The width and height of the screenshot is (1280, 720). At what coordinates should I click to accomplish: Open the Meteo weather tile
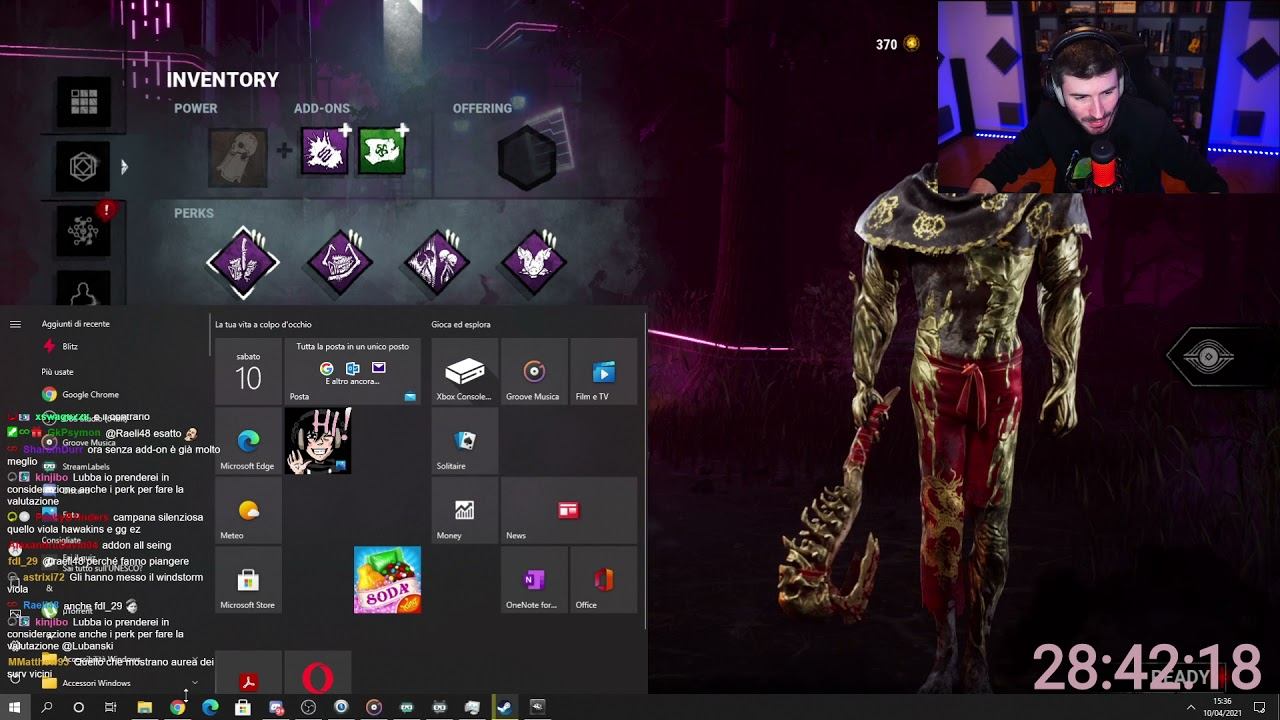point(248,510)
